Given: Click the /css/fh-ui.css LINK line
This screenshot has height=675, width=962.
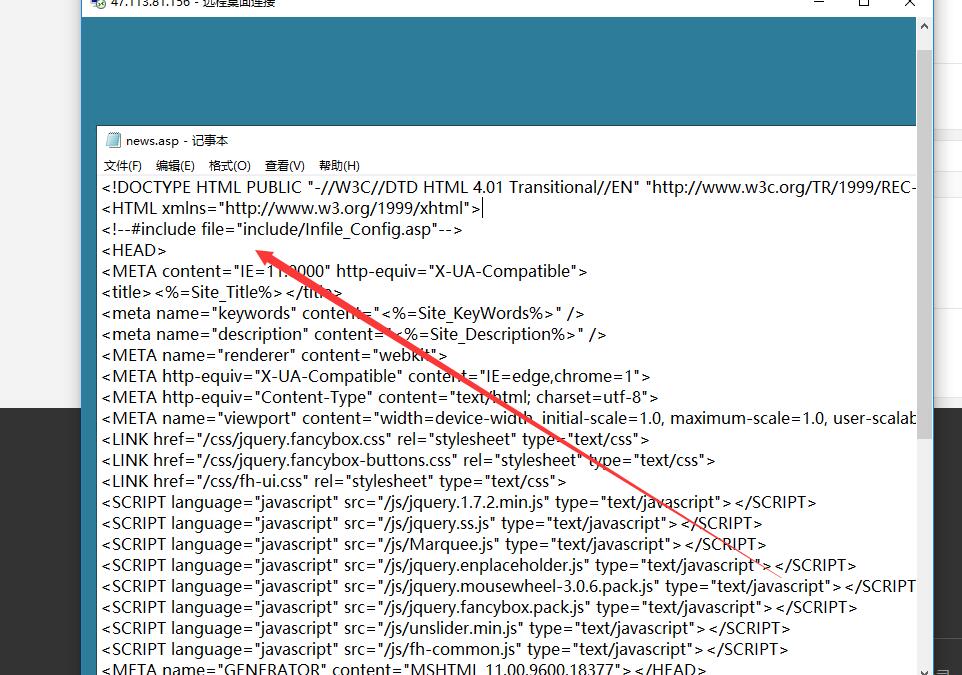Looking at the screenshot, I should (334, 481).
